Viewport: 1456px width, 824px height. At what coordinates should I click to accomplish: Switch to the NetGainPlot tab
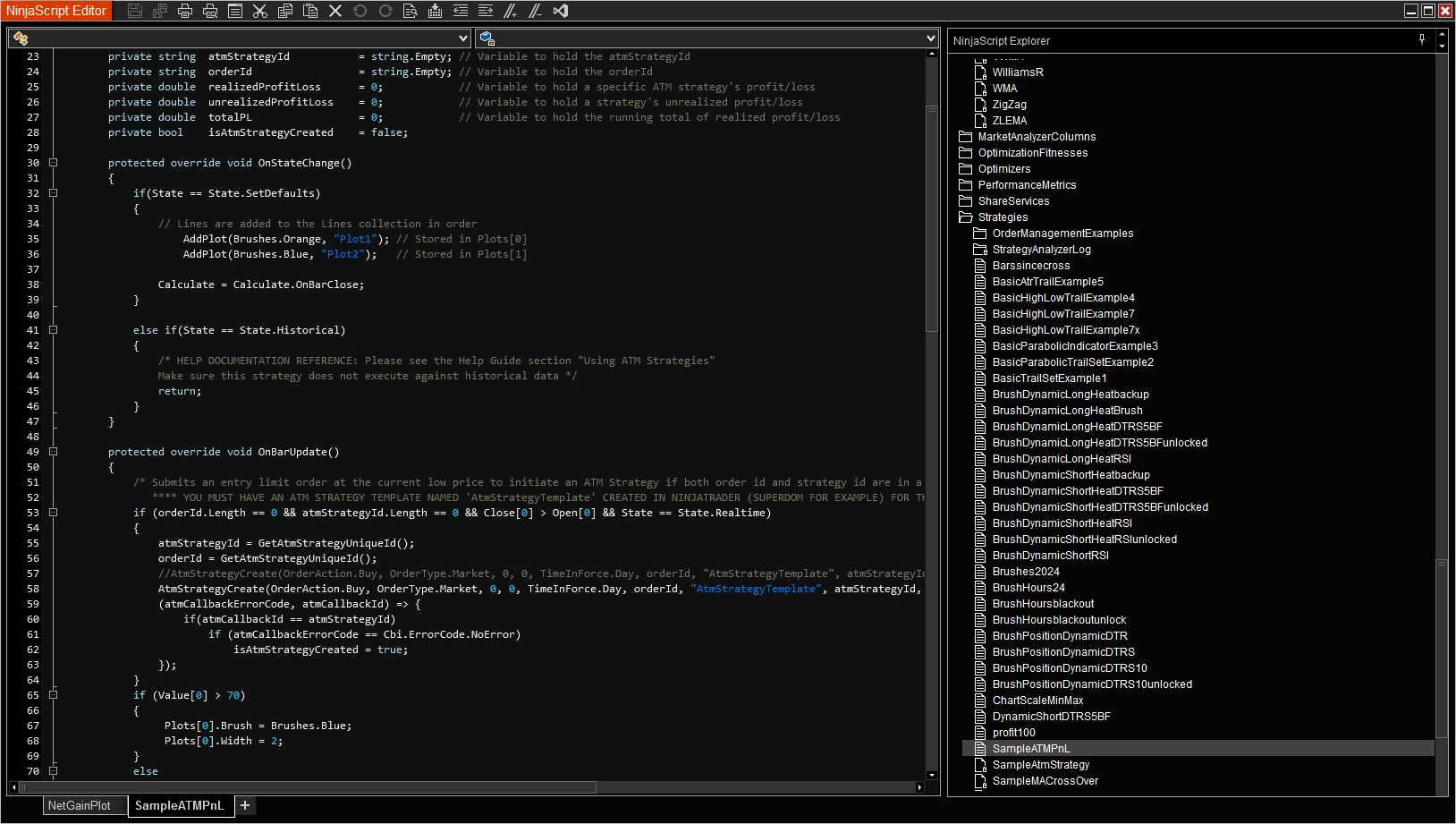(x=79, y=805)
